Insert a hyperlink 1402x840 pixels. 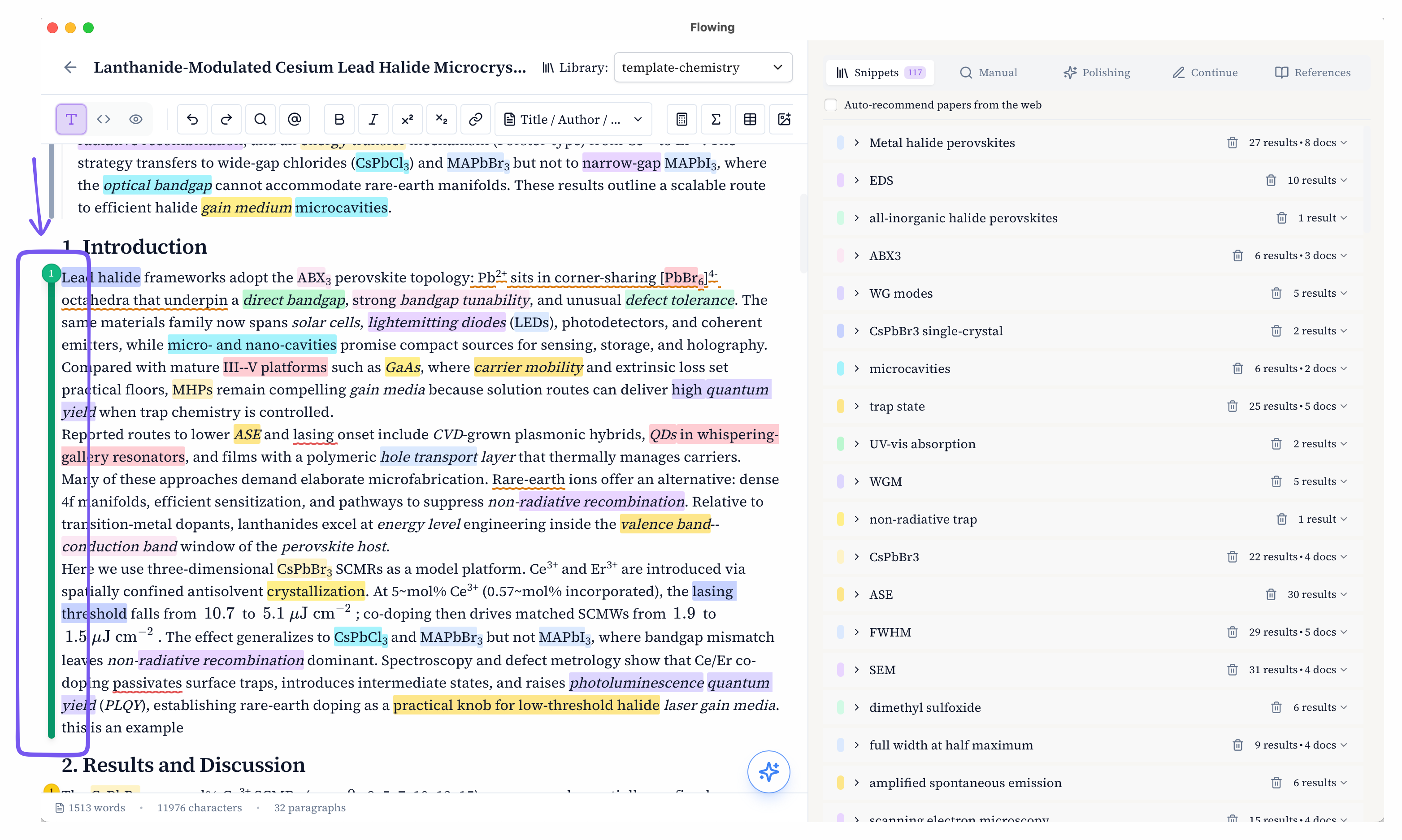pos(475,119)
